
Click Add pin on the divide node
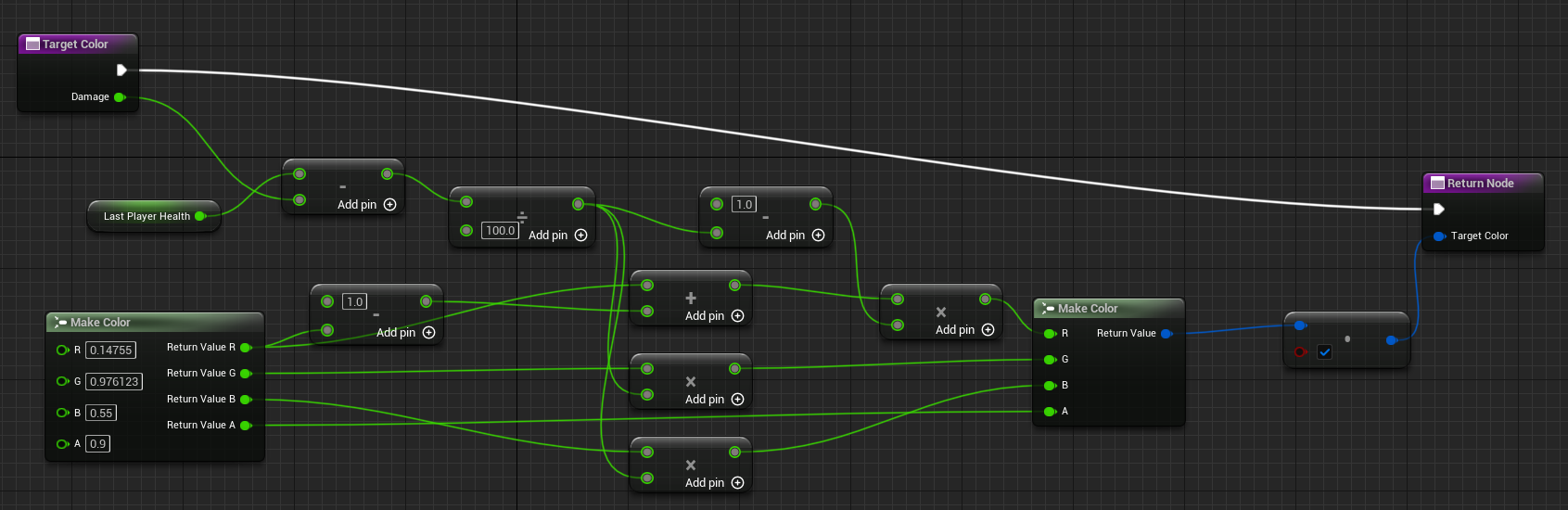click(x=557, y=236)
